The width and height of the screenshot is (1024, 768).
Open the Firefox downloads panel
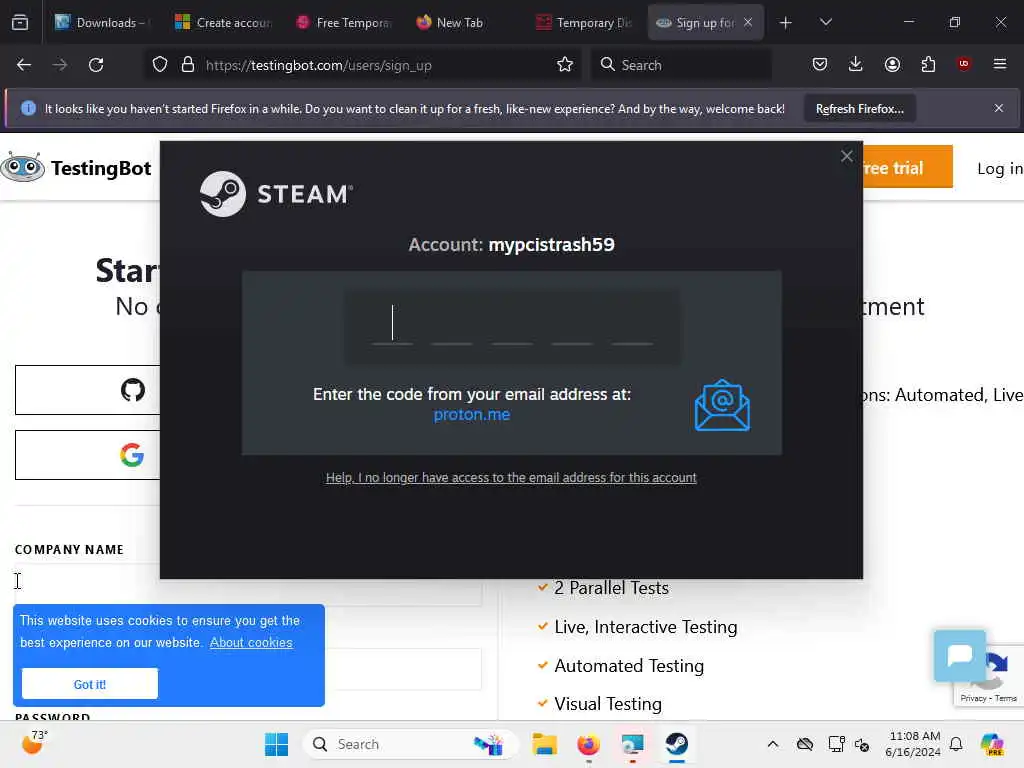856,64
